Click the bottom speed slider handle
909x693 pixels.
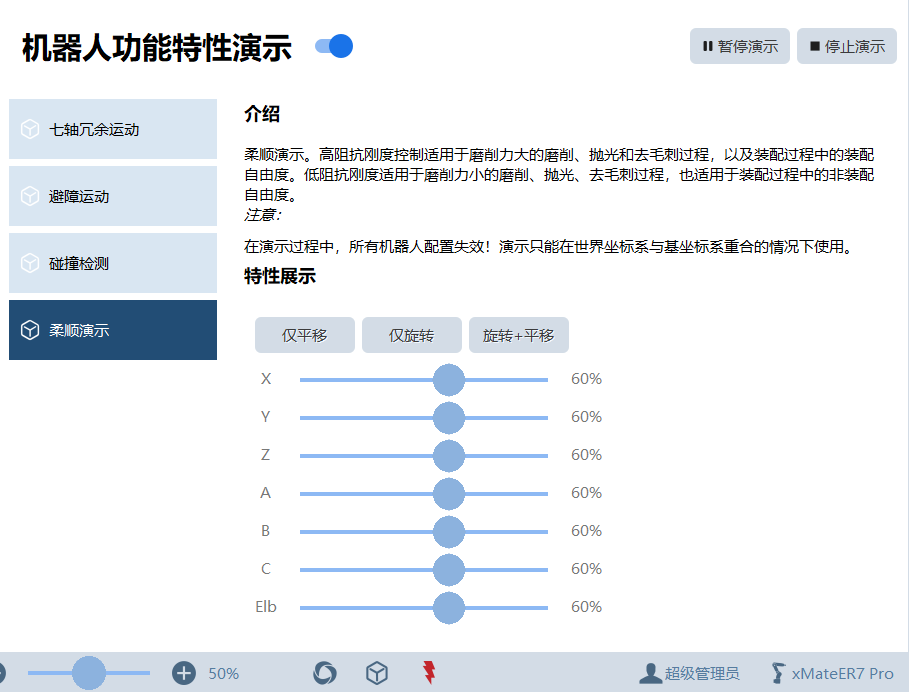click(89, 673)
